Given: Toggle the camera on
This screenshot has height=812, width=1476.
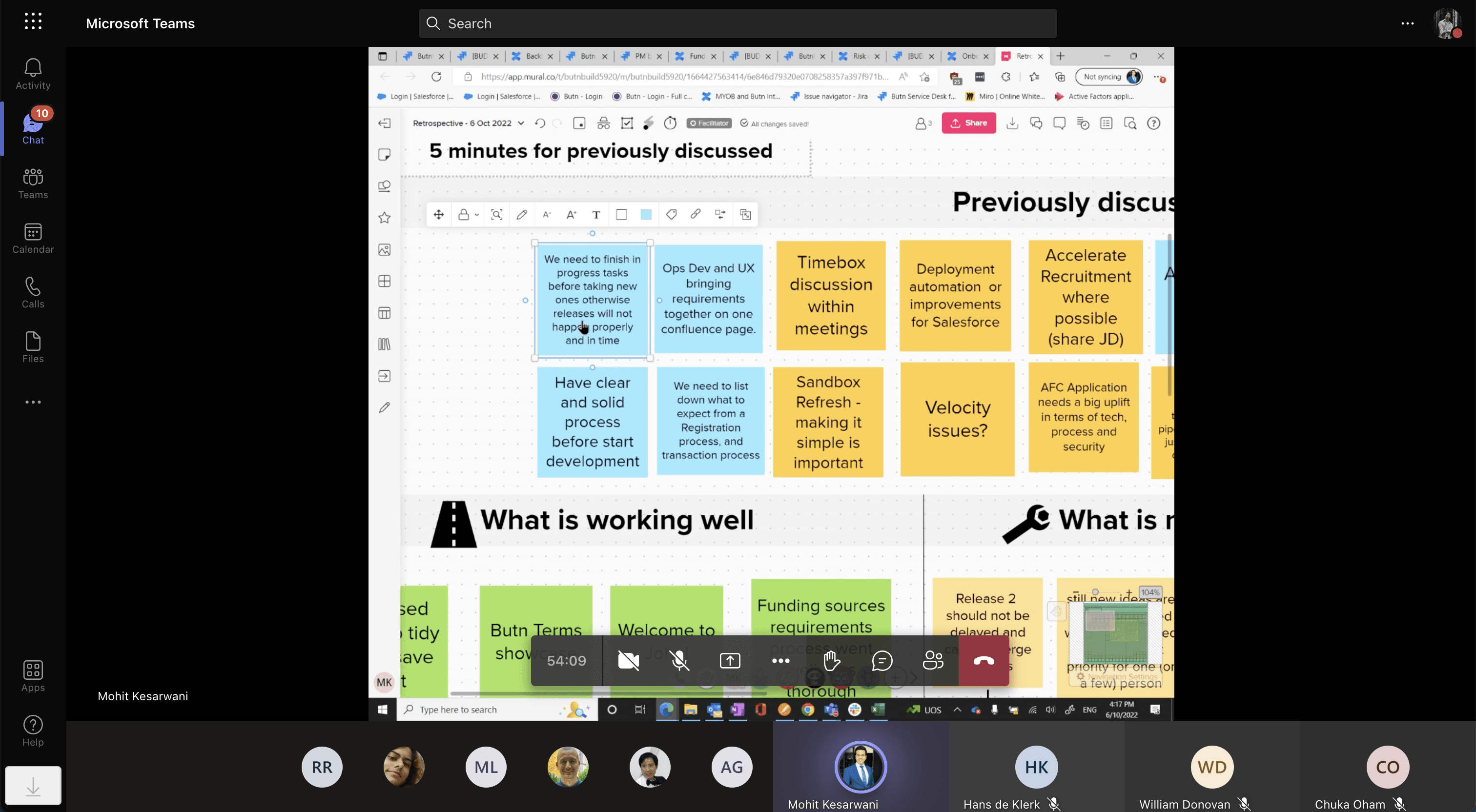Looking at the screenshot, I should click(629, 661).
